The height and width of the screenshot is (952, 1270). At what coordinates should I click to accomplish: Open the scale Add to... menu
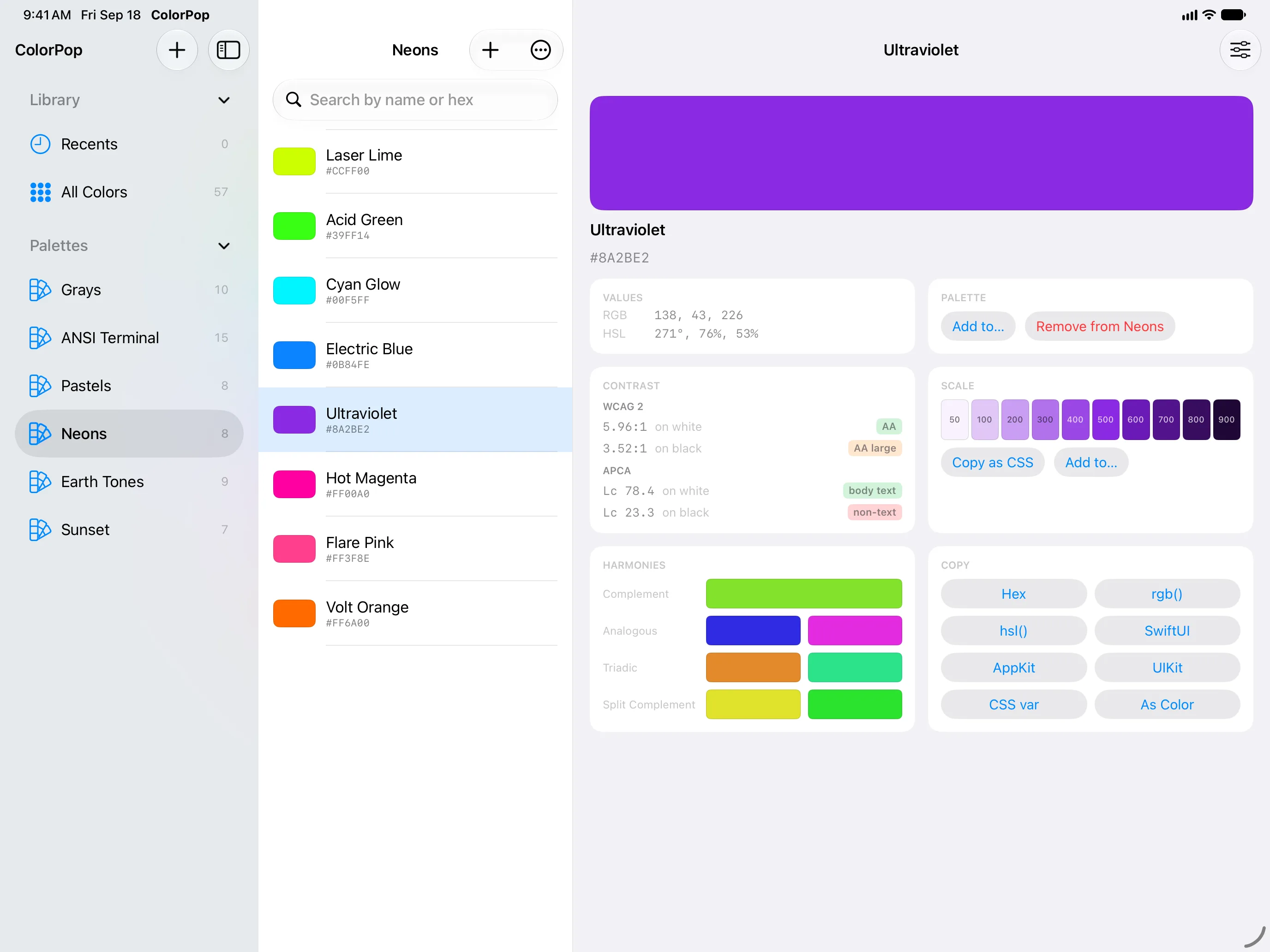(1091, 463)
